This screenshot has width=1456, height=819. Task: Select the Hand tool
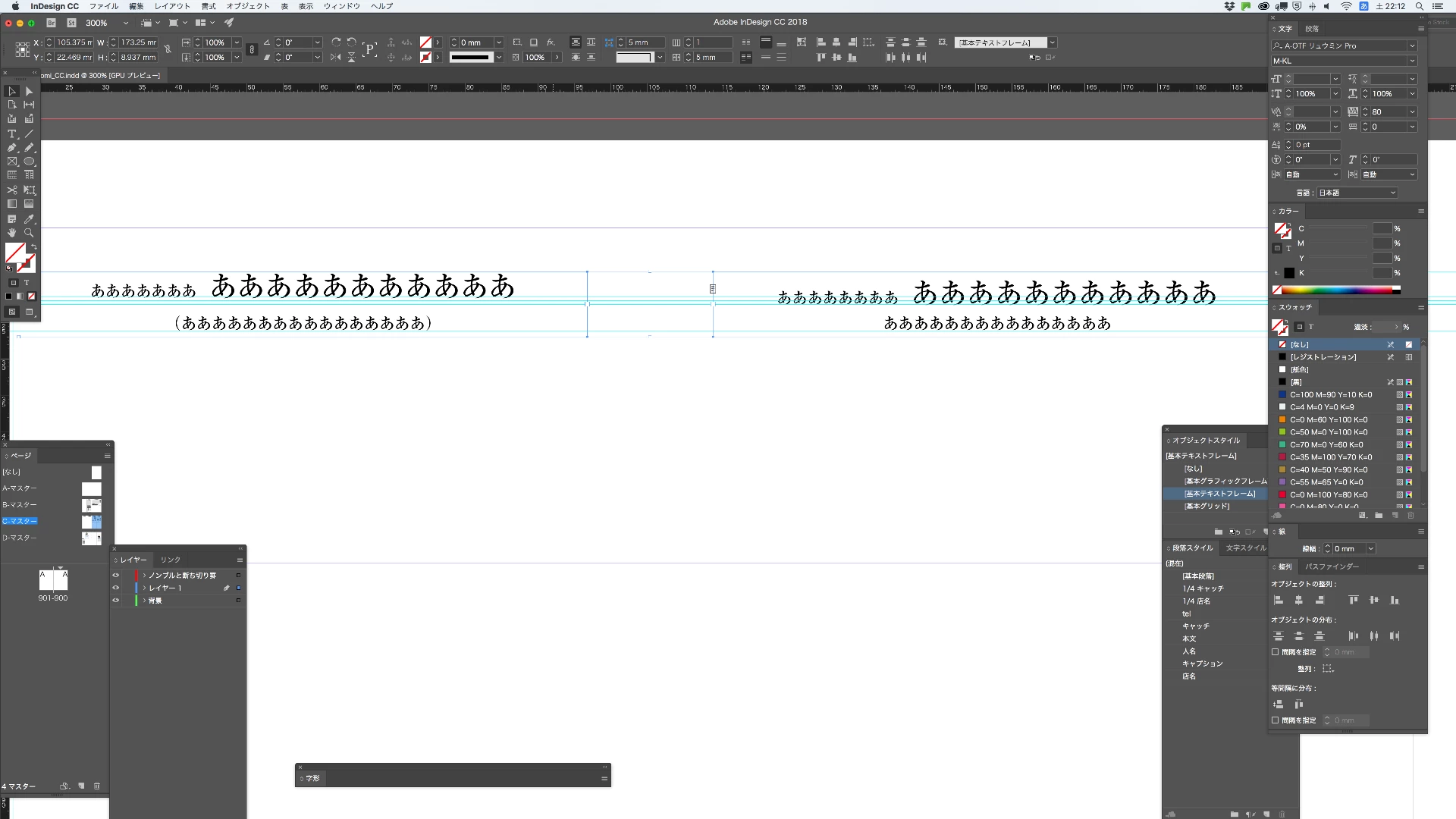12,233
